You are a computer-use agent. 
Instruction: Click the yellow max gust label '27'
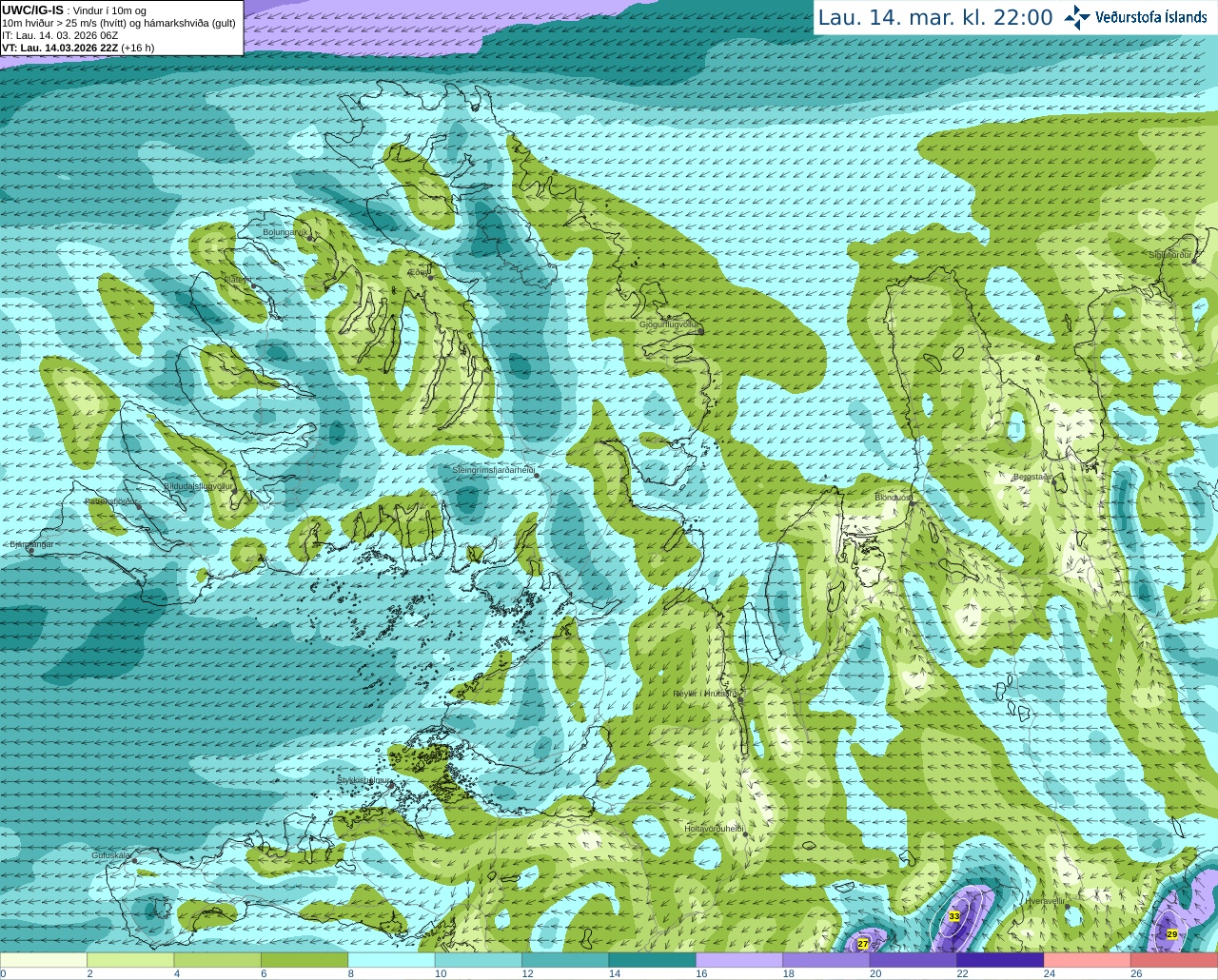point(863,944)
